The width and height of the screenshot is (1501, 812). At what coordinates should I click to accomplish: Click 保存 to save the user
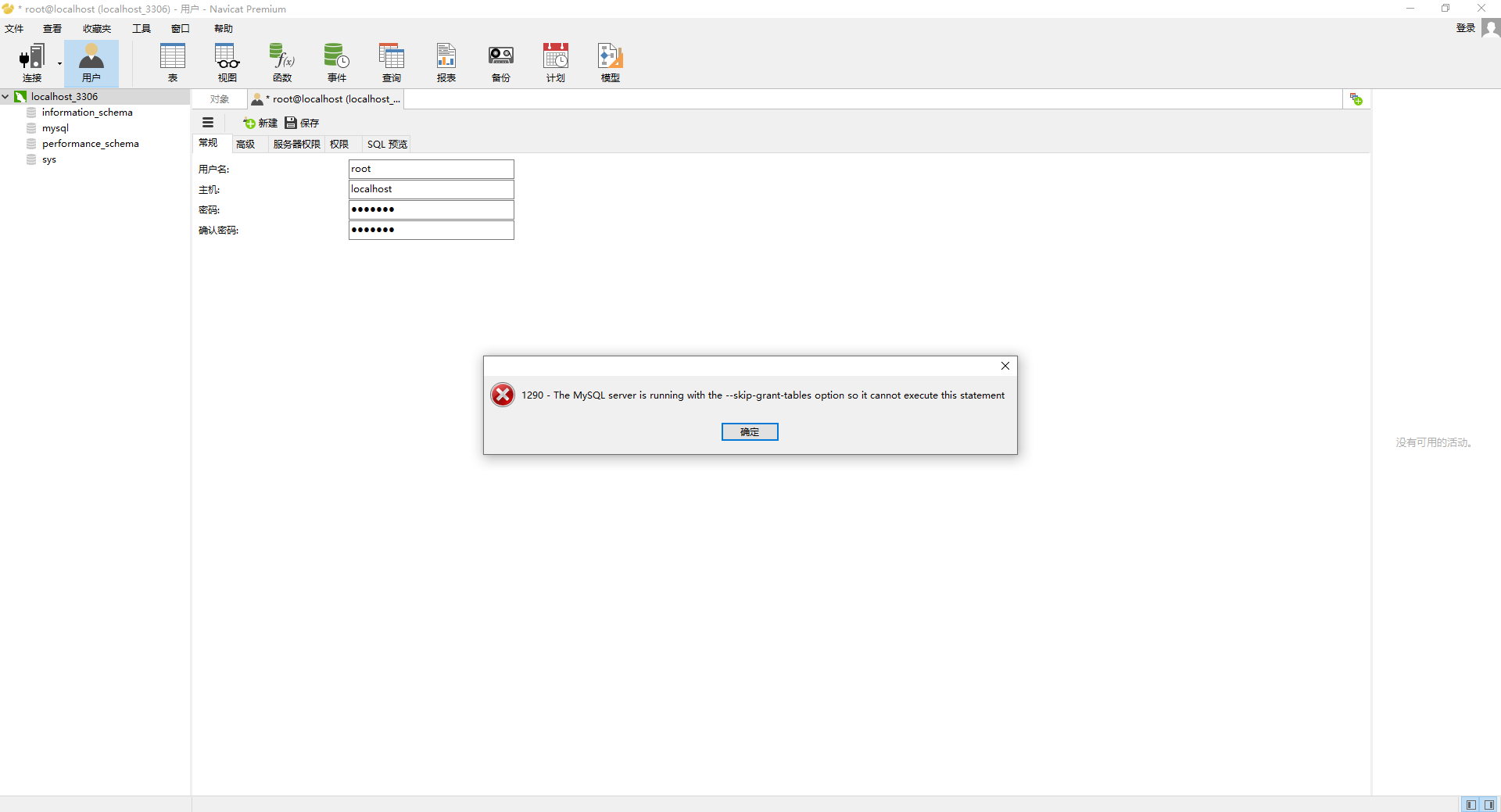pyautogui.click(x=303, y=123)
